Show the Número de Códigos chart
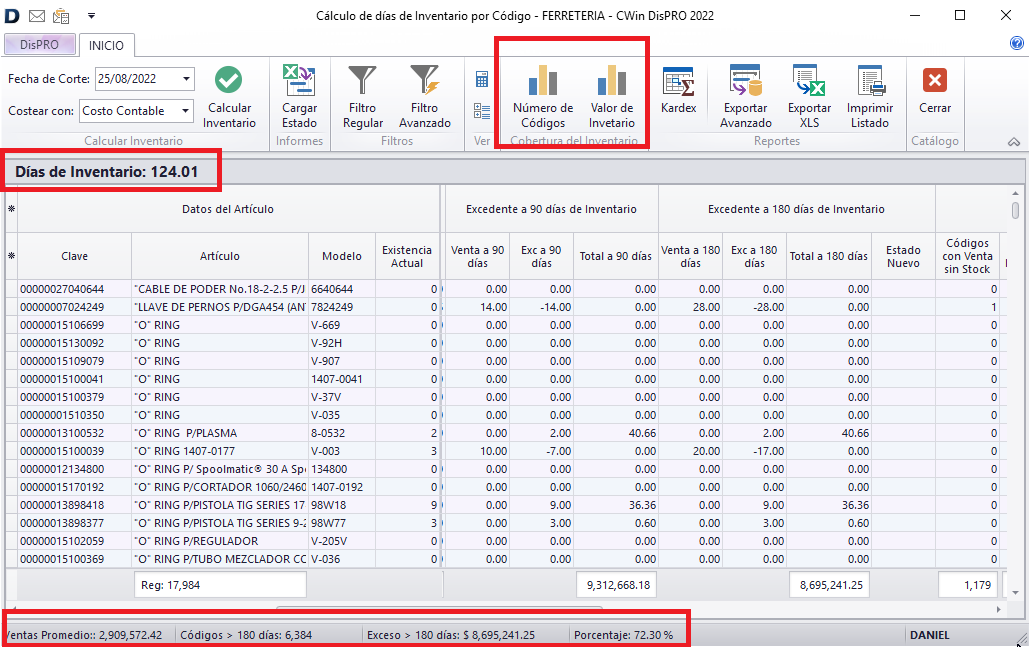 543,97
